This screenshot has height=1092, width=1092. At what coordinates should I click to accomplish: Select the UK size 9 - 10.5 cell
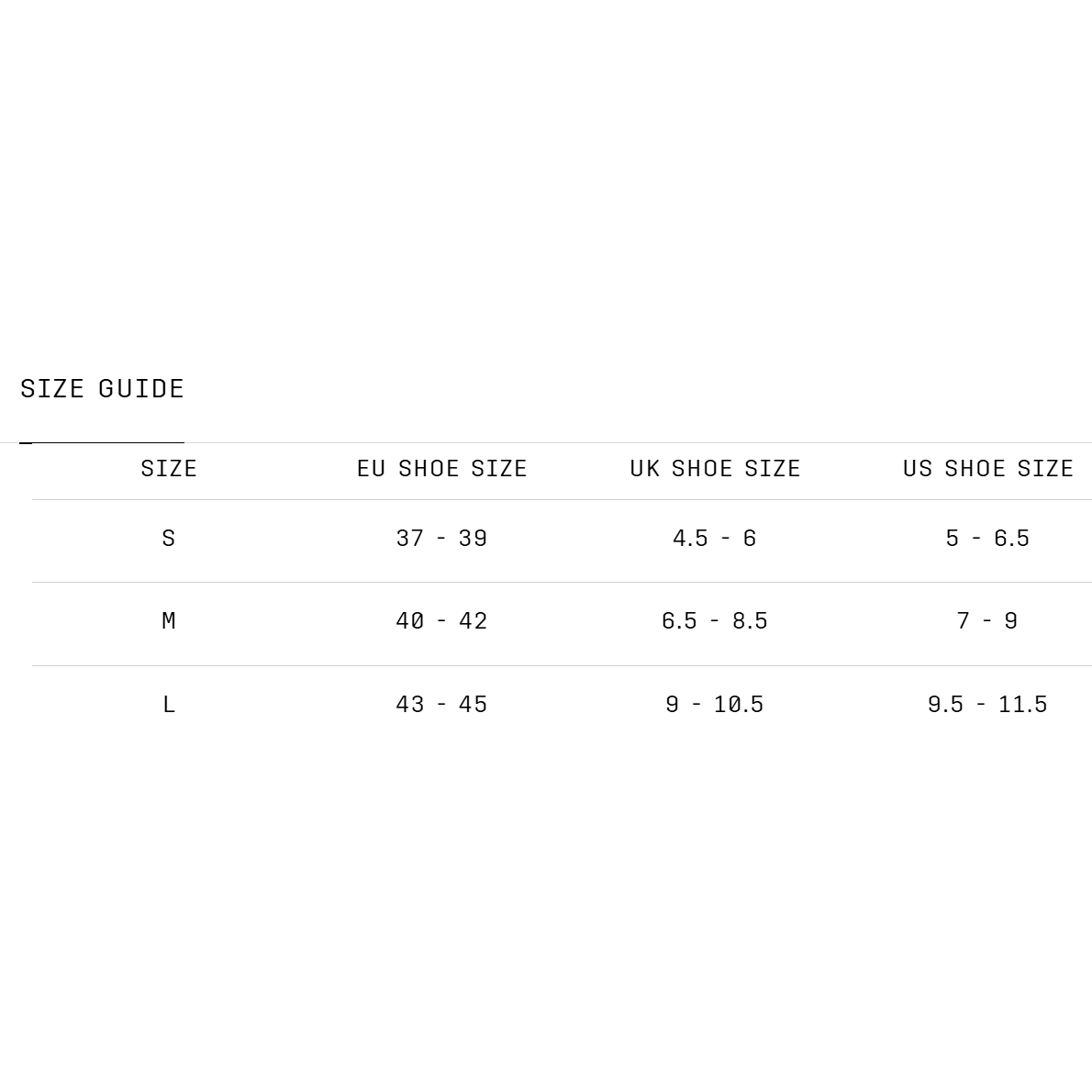pos(715,705)
